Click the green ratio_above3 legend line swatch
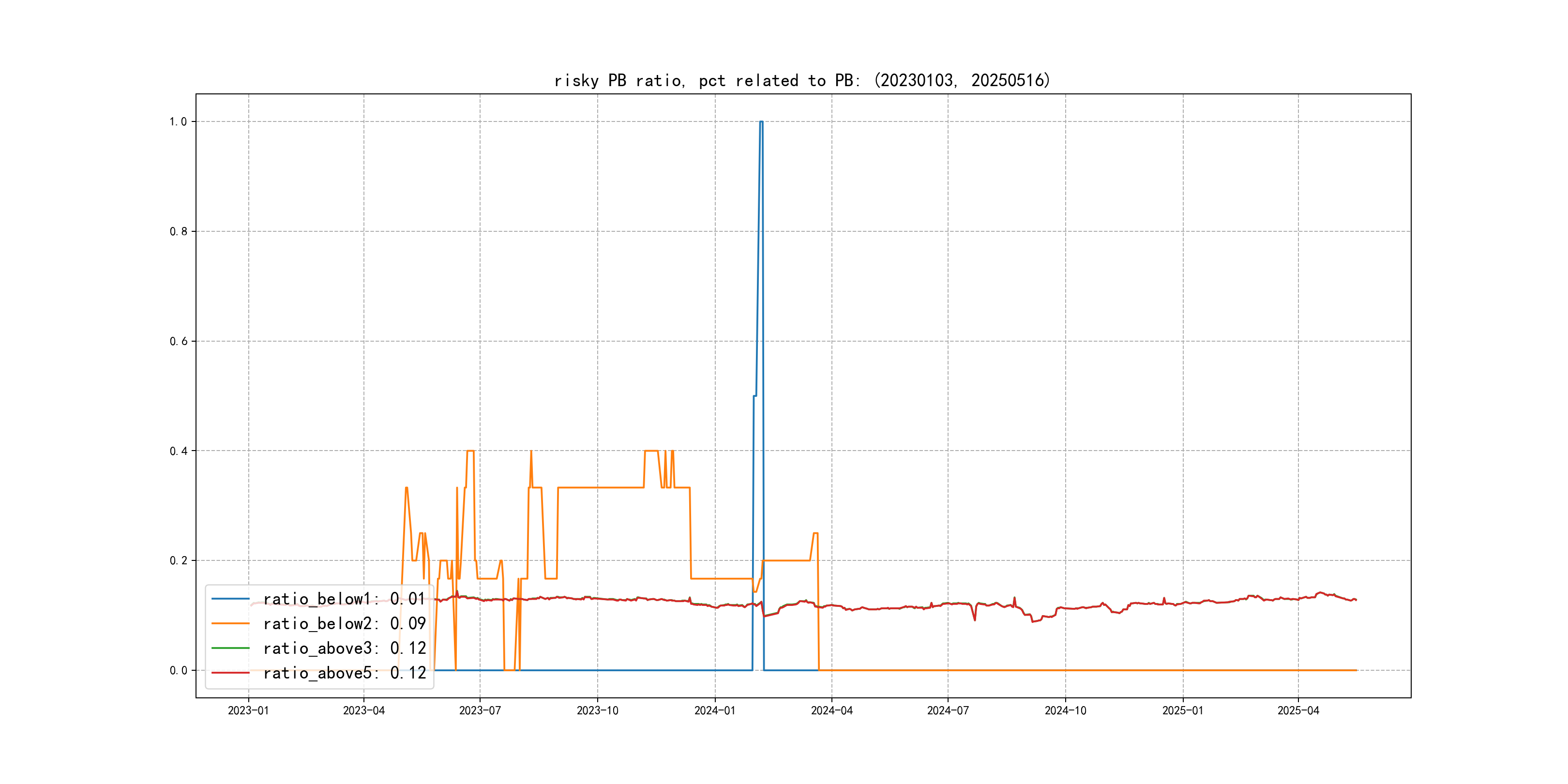 [x=230, y=648]
